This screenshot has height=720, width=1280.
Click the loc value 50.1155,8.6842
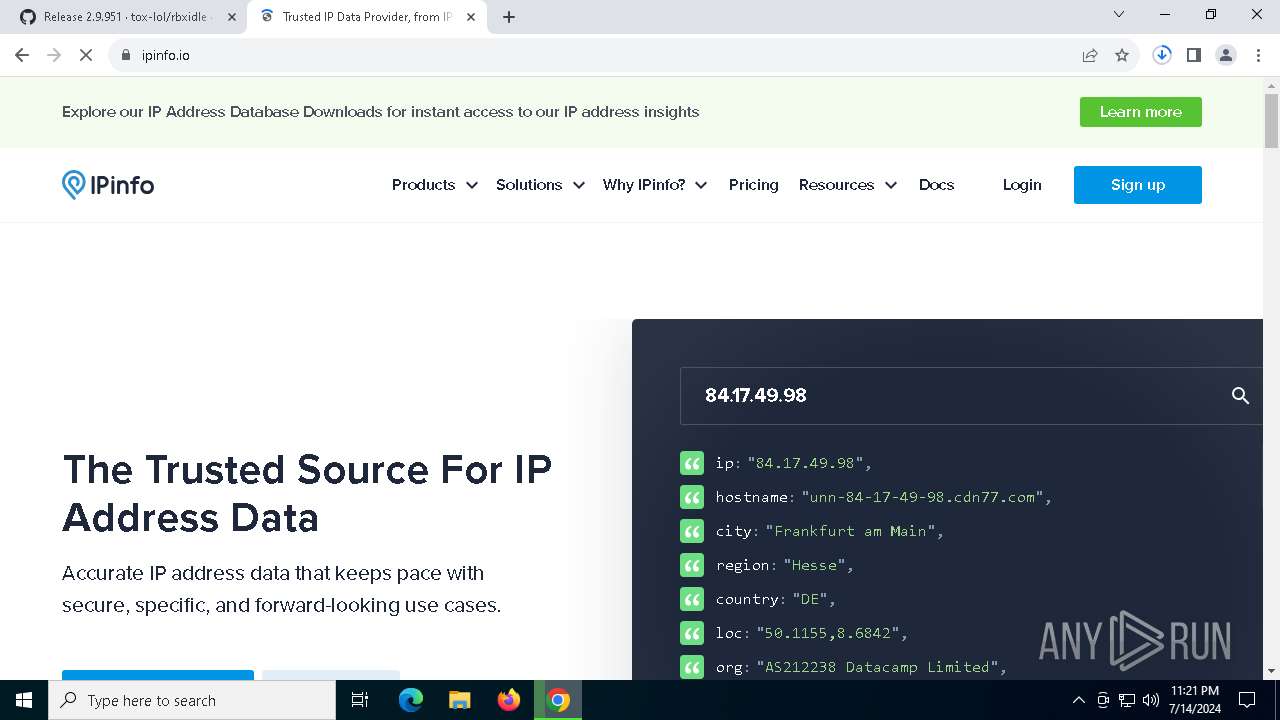pyautogui.click(x=828, y=633)
